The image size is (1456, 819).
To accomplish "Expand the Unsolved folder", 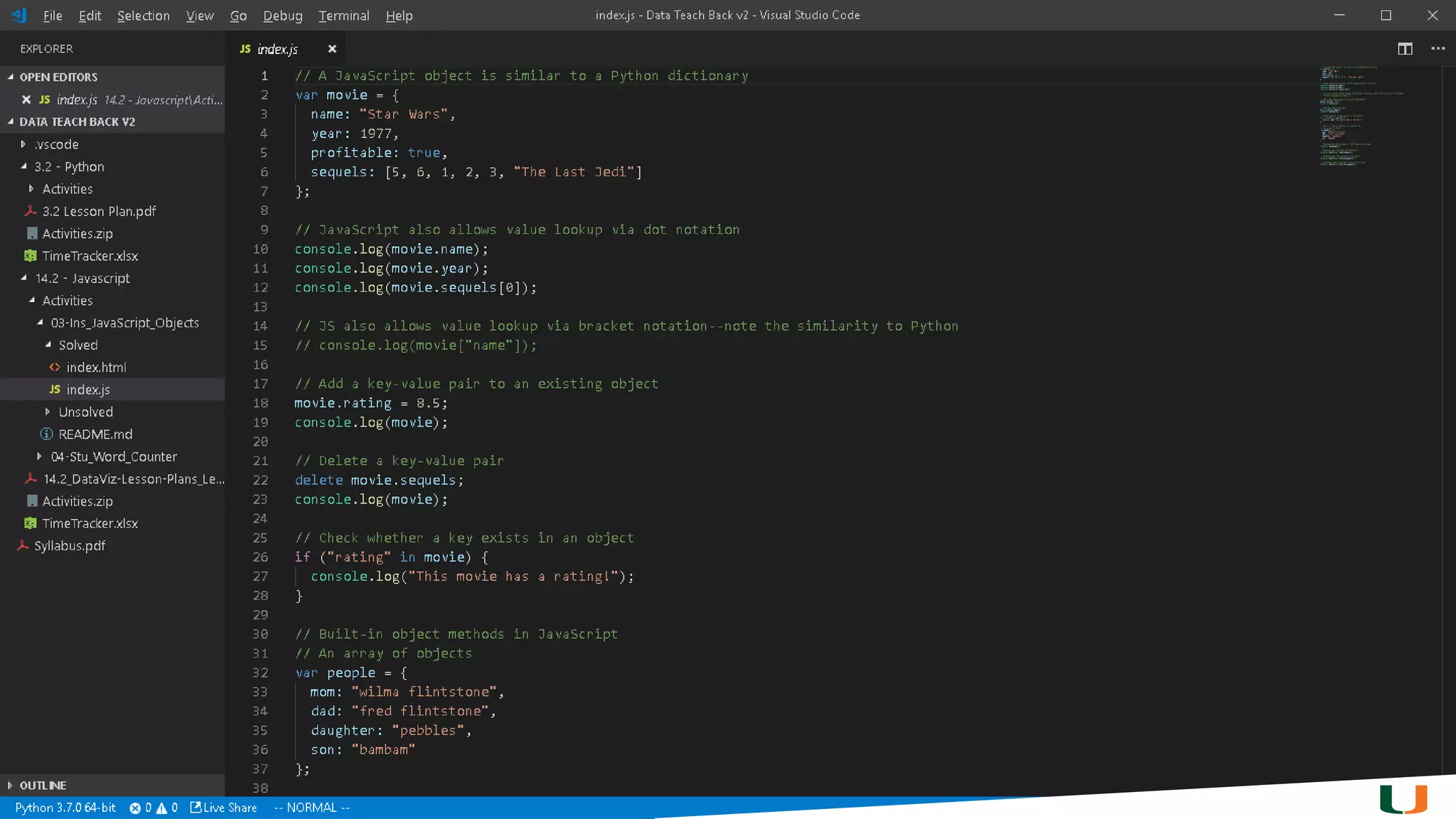I will [x=85, y=412].
